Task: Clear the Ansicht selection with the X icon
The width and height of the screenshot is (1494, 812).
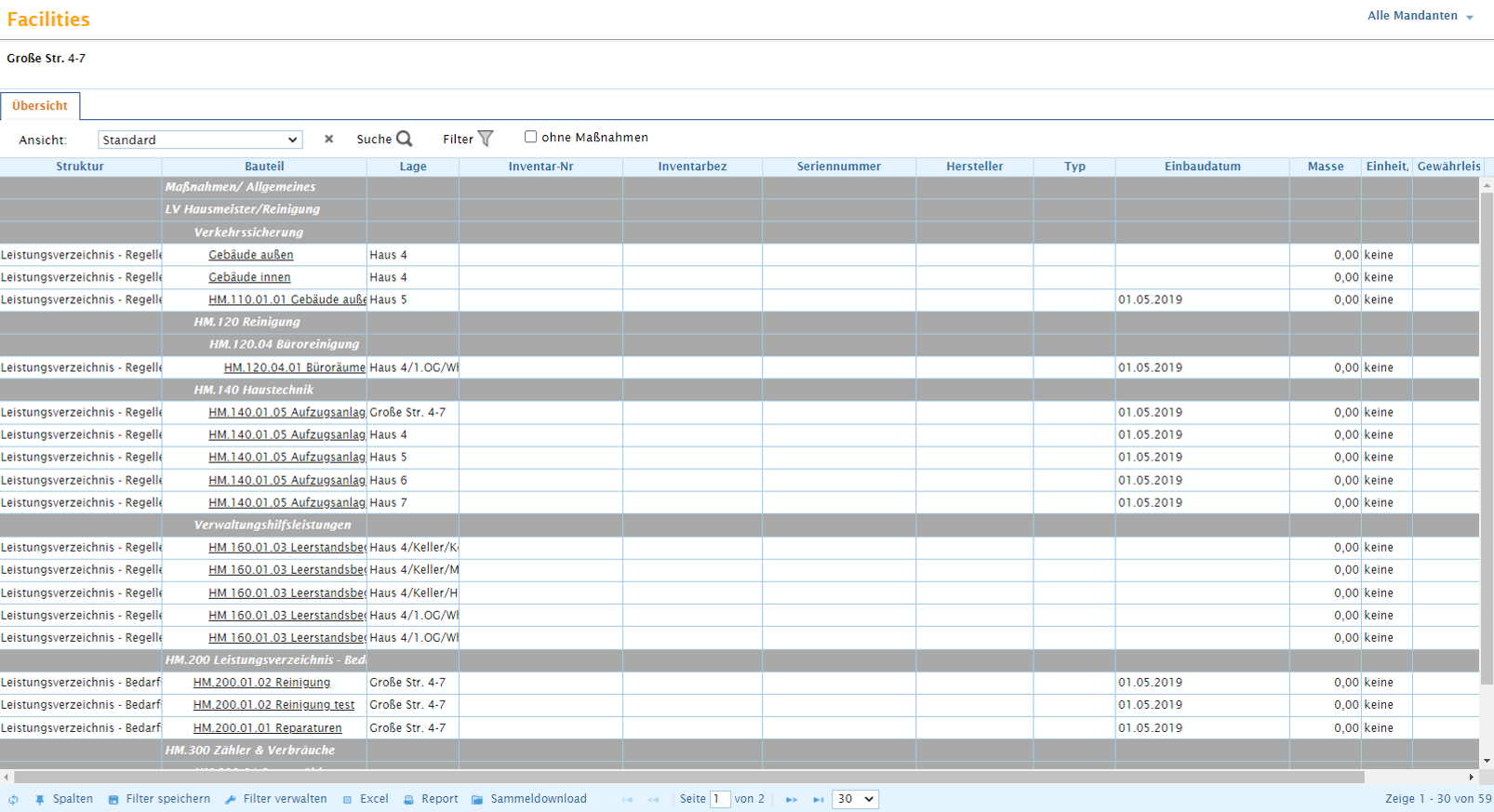Action: [x=328, y=139]
